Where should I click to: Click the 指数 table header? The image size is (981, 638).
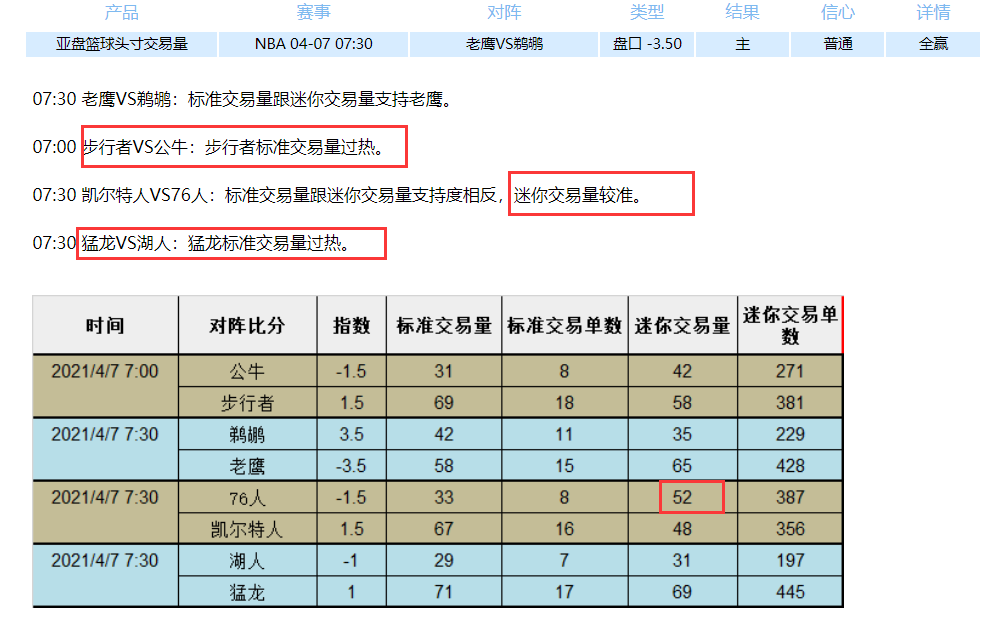pos(352,325)
